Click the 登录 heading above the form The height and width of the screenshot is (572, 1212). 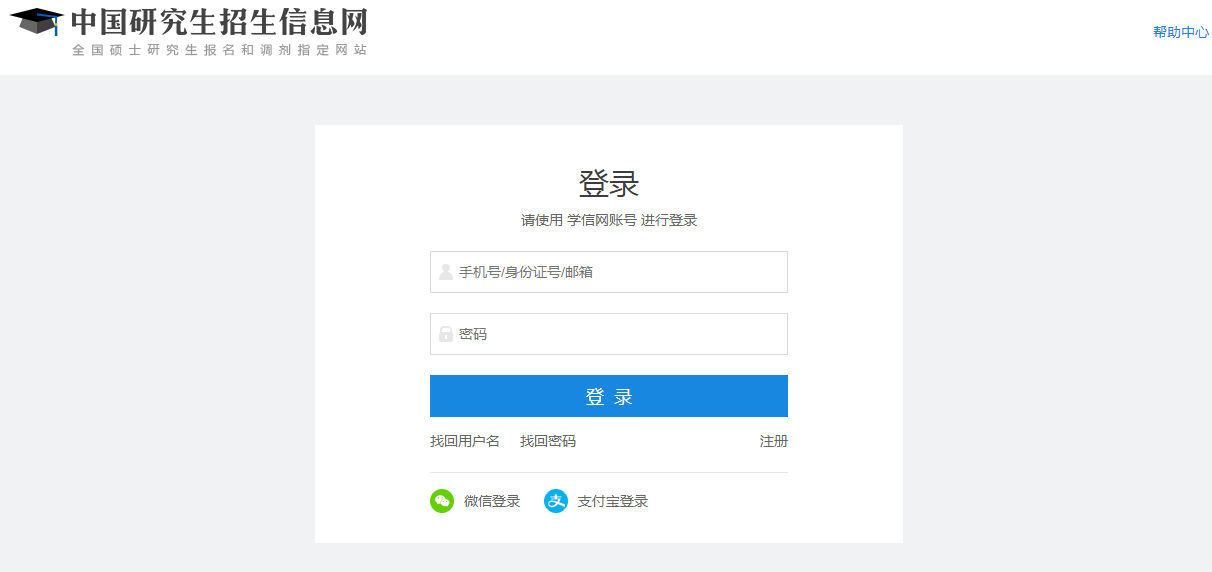(608, 184)
